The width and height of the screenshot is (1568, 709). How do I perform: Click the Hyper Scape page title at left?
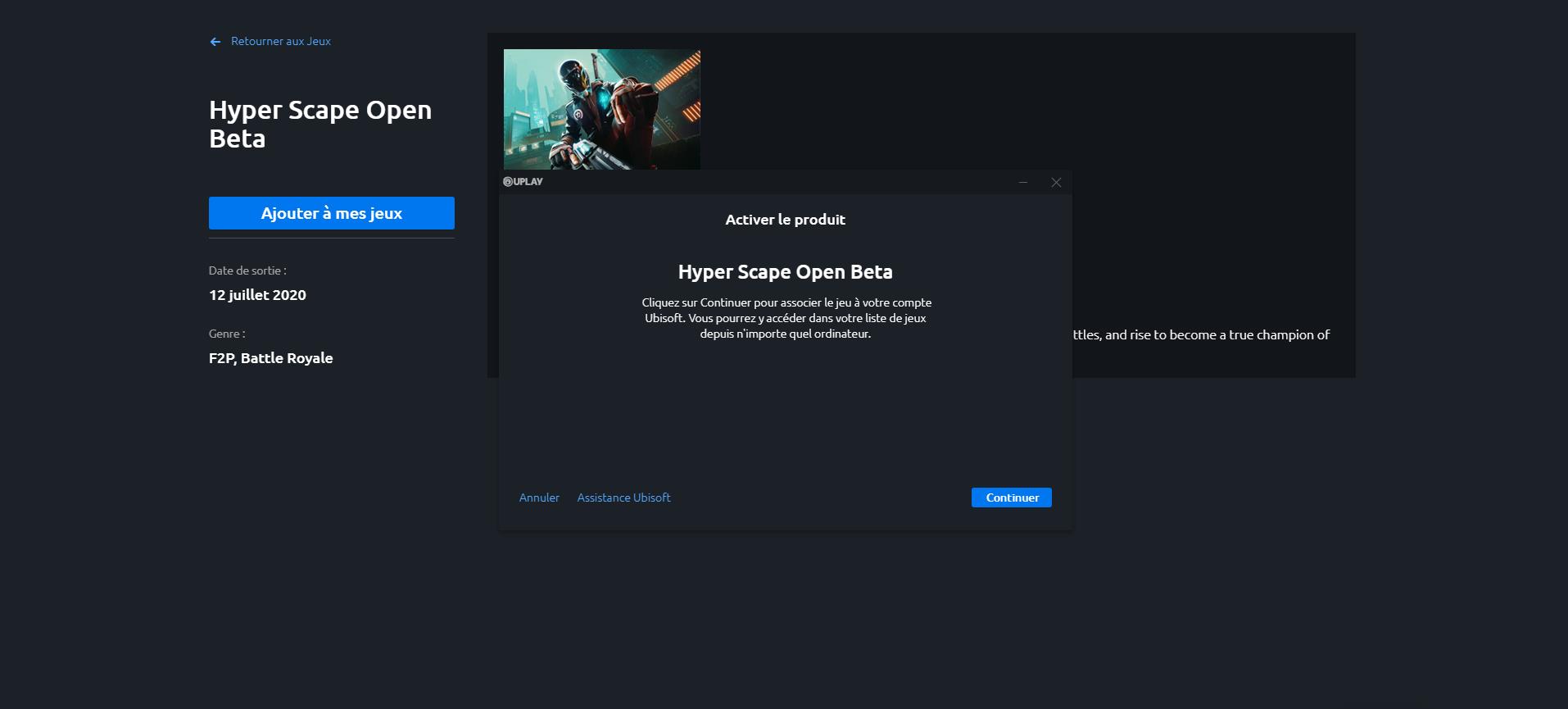click(x=319, y=124)
